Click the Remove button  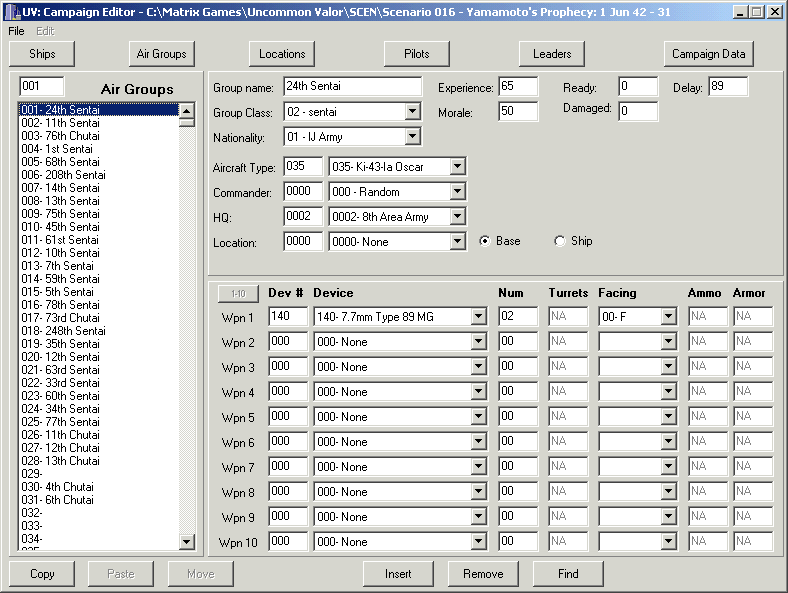pyautogui.click(x=483, y=574)
